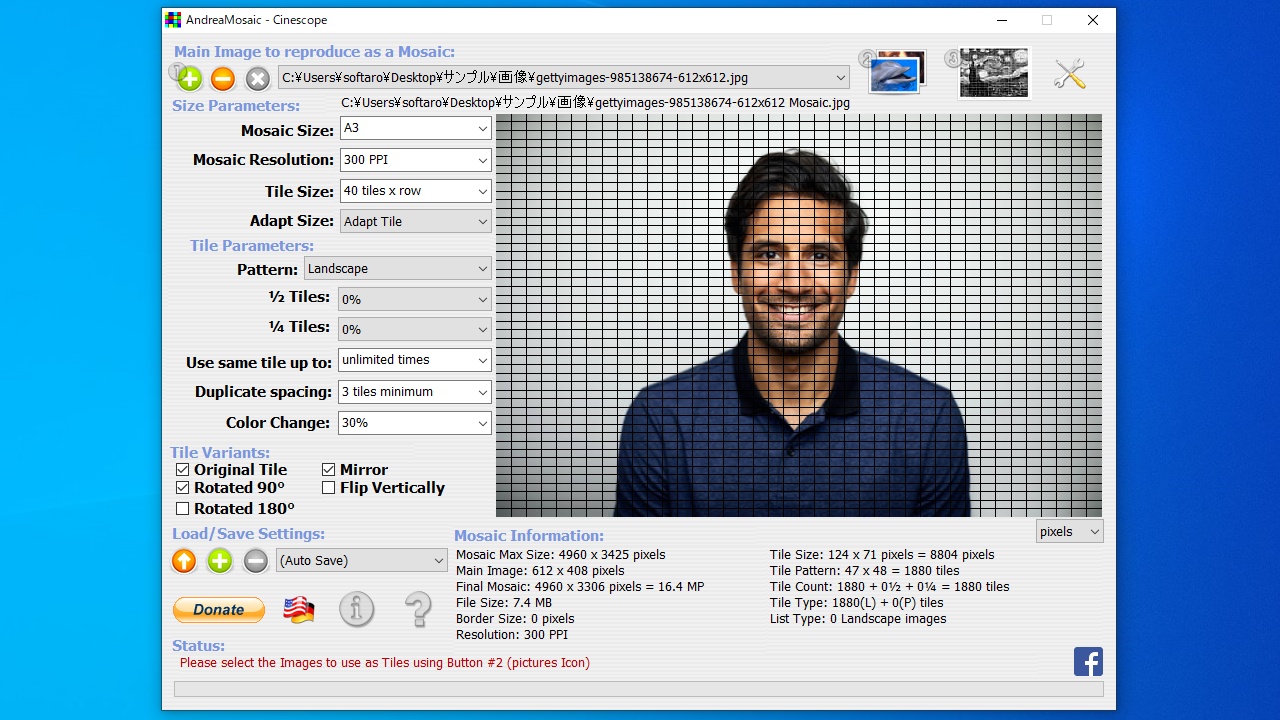Open the Adapt Size dropdown

click(416, 221)
